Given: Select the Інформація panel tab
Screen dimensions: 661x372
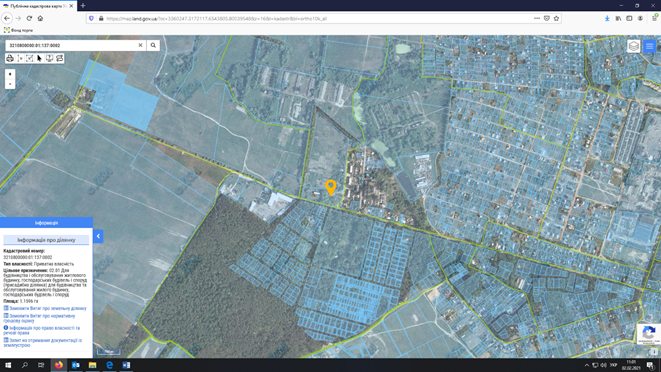Looking at the screenshot, I should [46, 223].
